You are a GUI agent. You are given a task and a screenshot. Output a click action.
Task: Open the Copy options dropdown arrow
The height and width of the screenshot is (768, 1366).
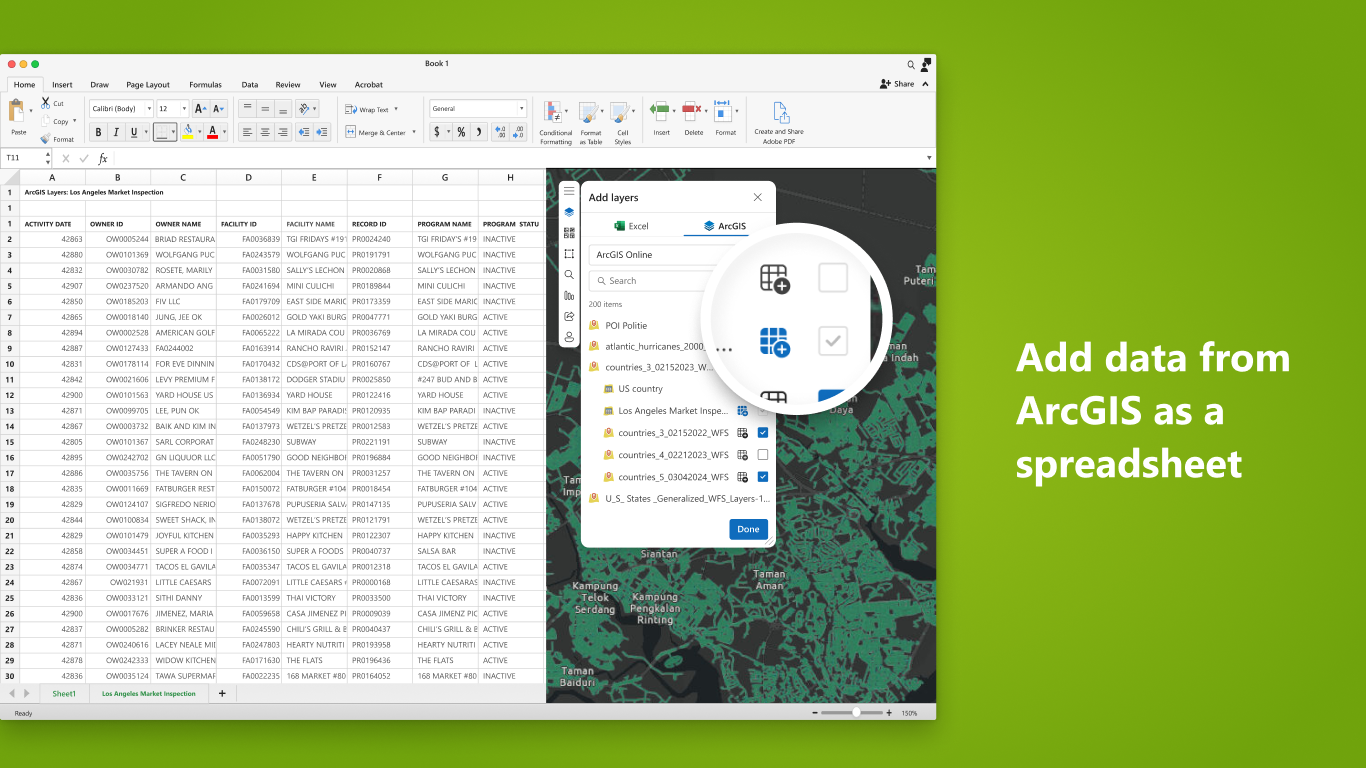pos(75,121)
